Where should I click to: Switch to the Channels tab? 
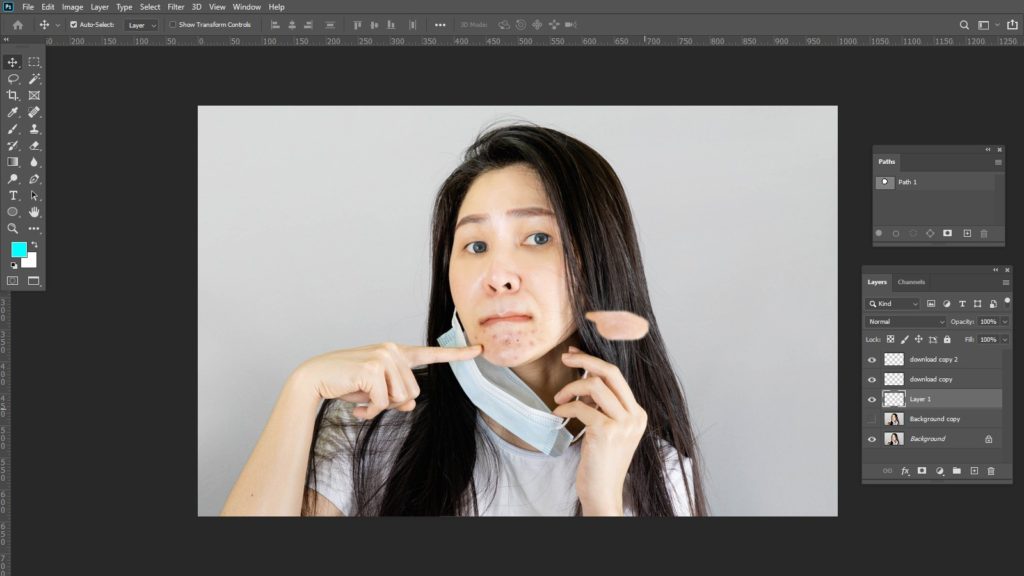tap(911, 282)
